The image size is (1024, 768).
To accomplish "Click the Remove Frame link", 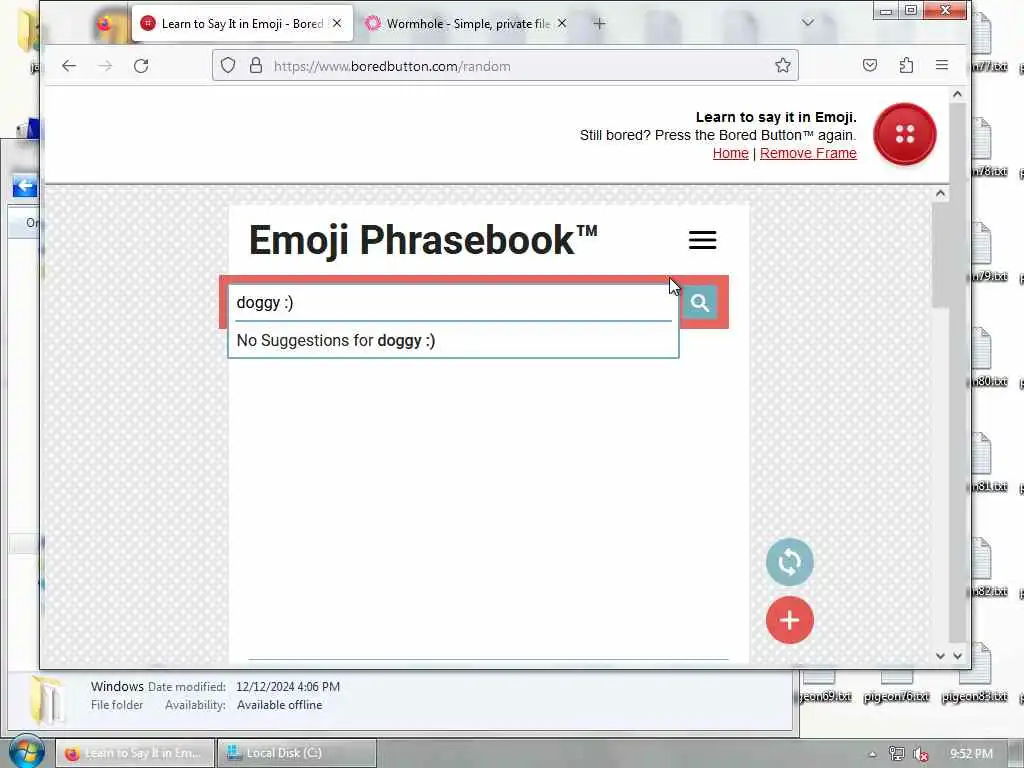I will (808, 153).
